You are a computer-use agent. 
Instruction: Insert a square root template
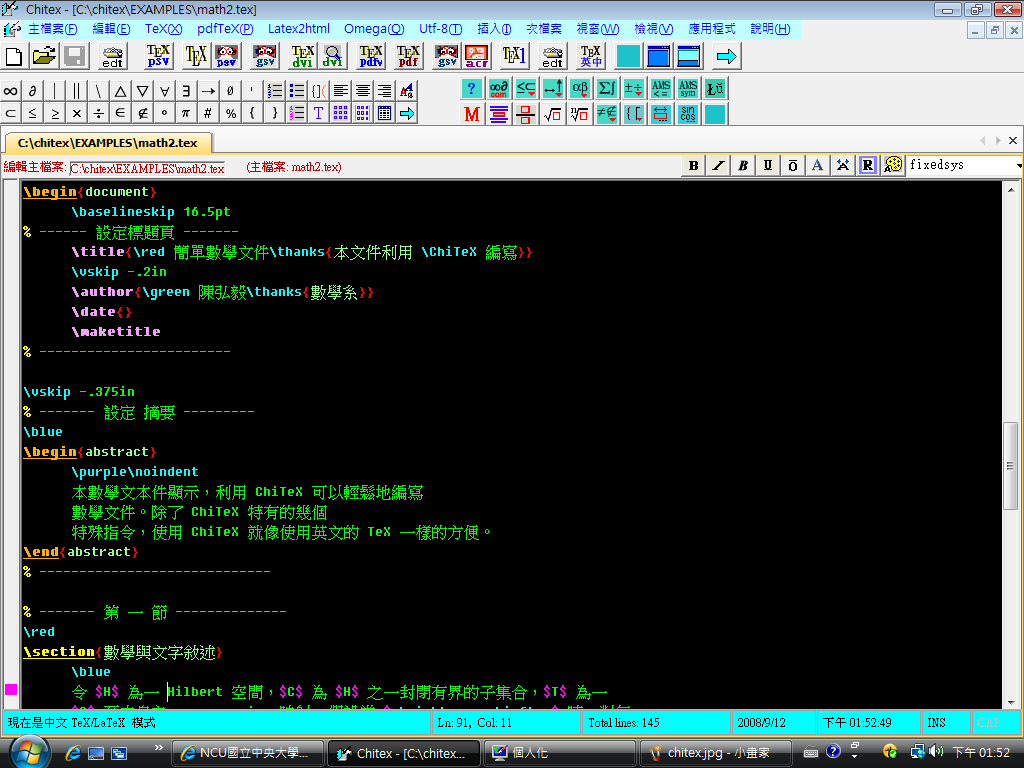(552, 114)
